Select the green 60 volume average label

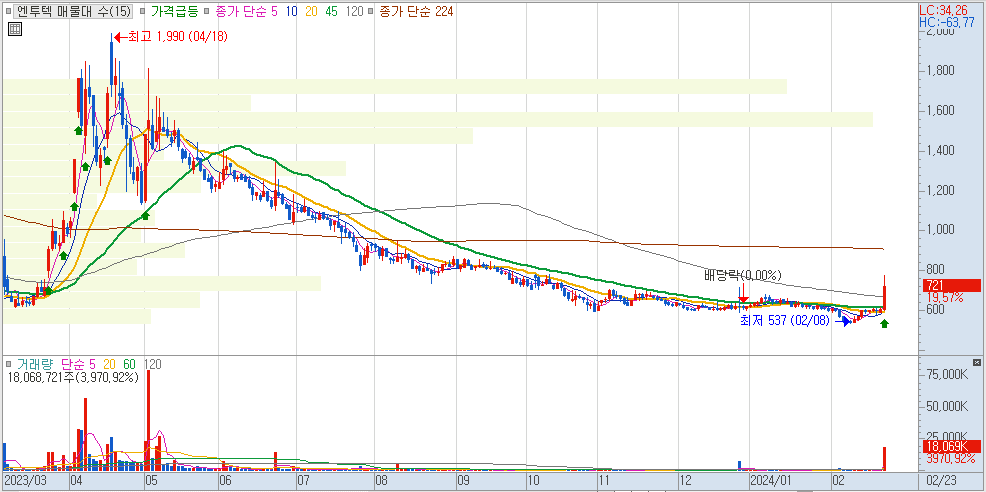[130, 364]
